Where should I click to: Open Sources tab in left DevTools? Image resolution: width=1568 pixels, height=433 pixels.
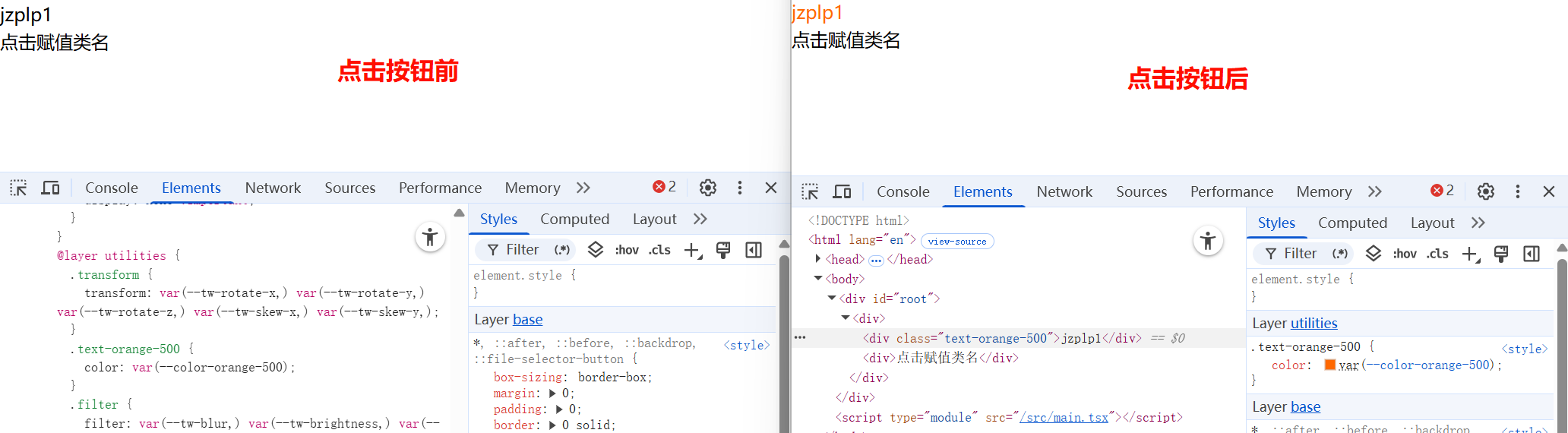[350, 188]
